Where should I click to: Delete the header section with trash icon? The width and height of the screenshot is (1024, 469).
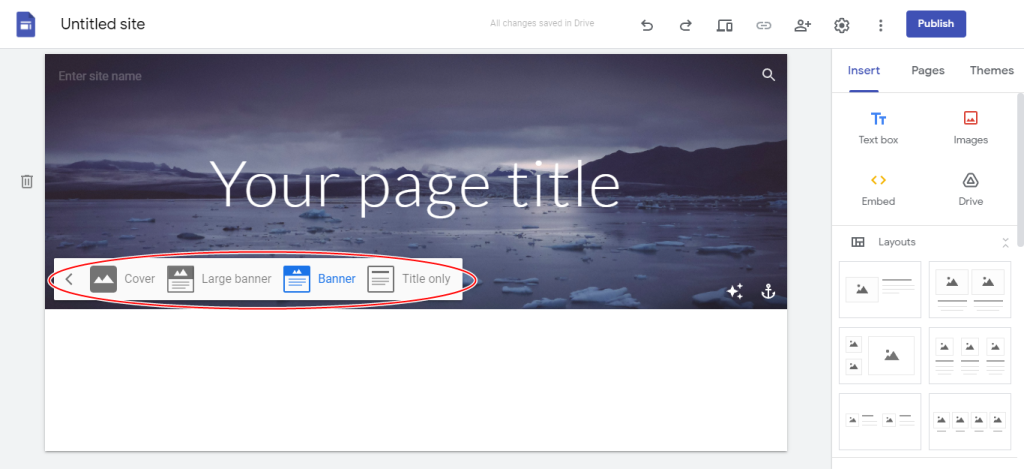[x=27, y=181]
